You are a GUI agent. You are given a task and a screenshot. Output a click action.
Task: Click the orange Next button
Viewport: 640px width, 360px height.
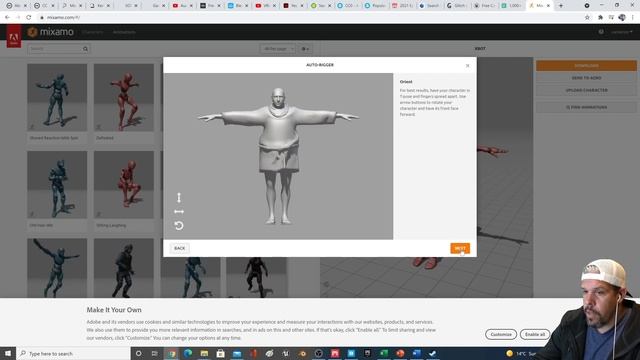[x=460, y=248]
